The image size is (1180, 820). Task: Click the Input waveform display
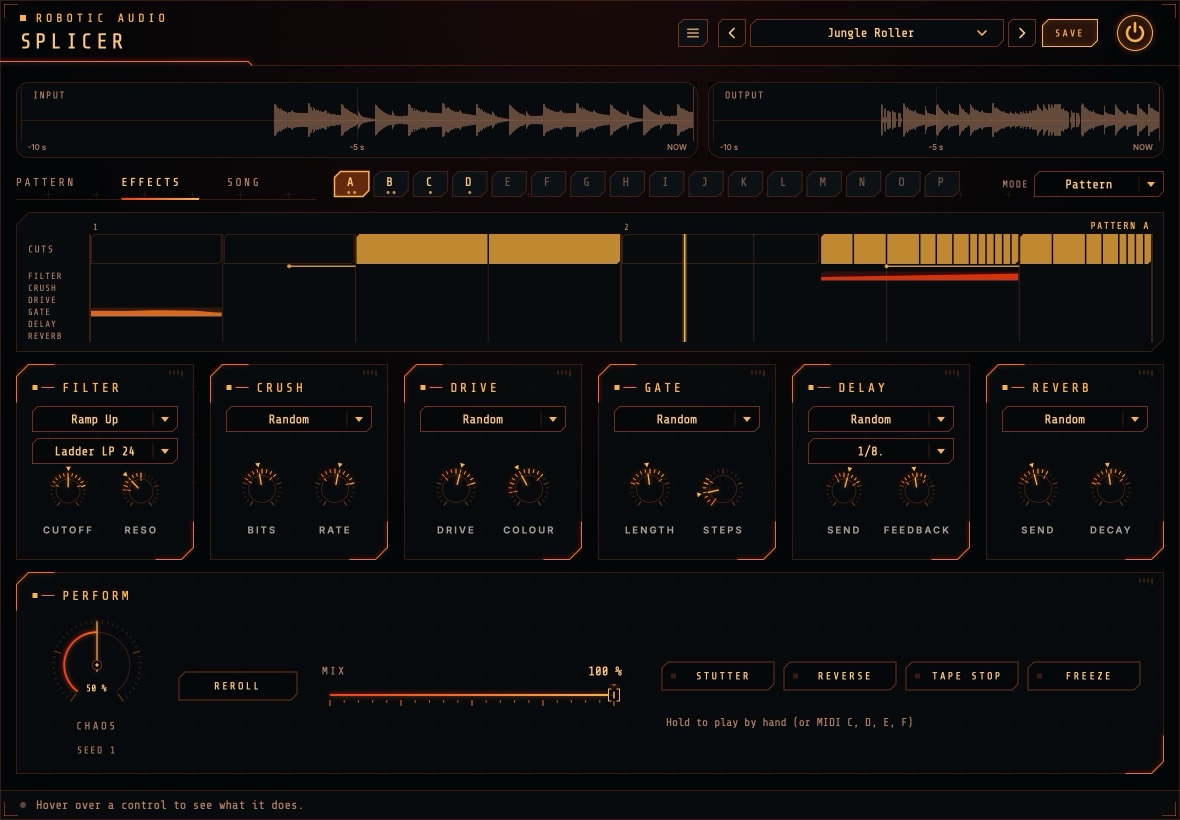(357, 120)
